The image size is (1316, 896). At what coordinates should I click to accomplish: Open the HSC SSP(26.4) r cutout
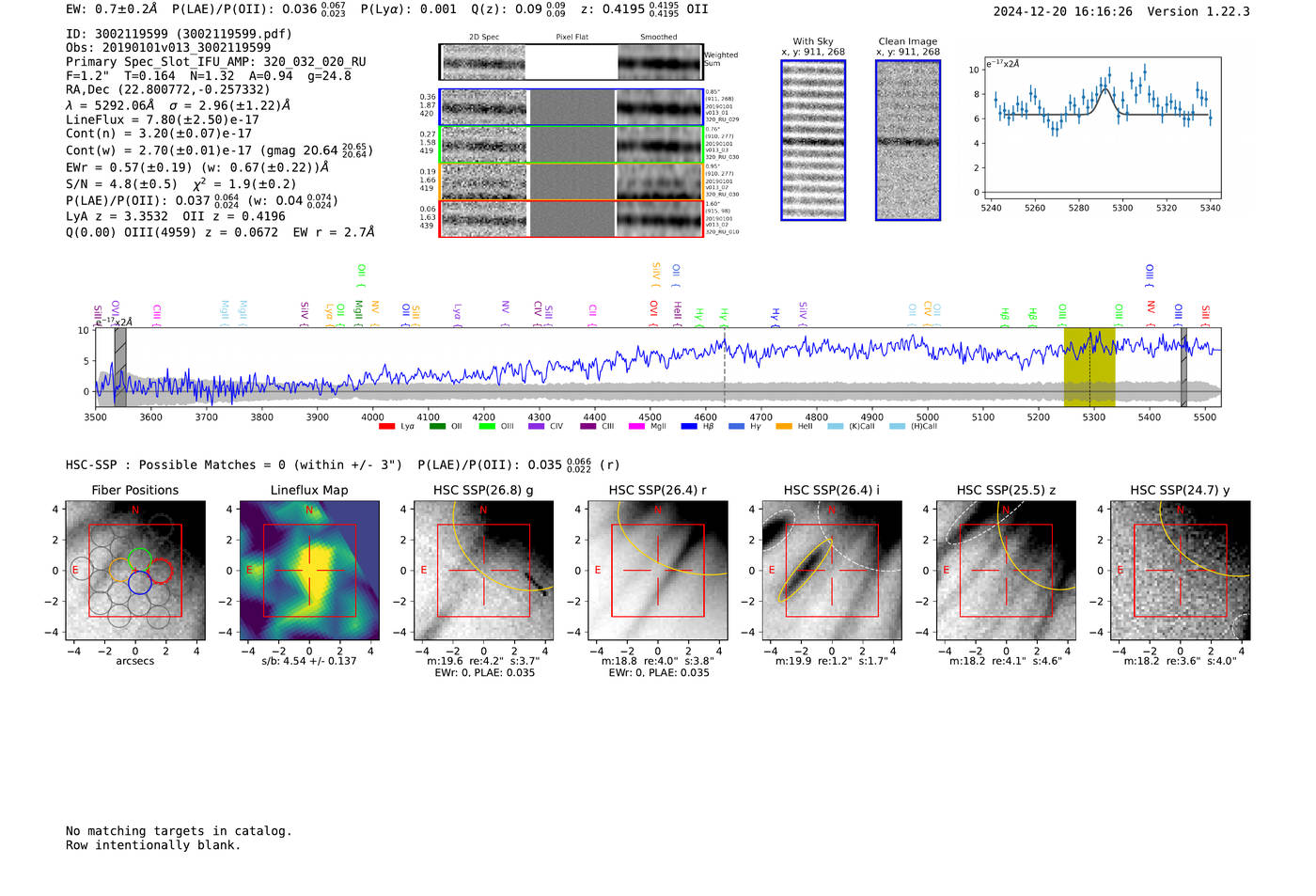[x=658, y=571]
